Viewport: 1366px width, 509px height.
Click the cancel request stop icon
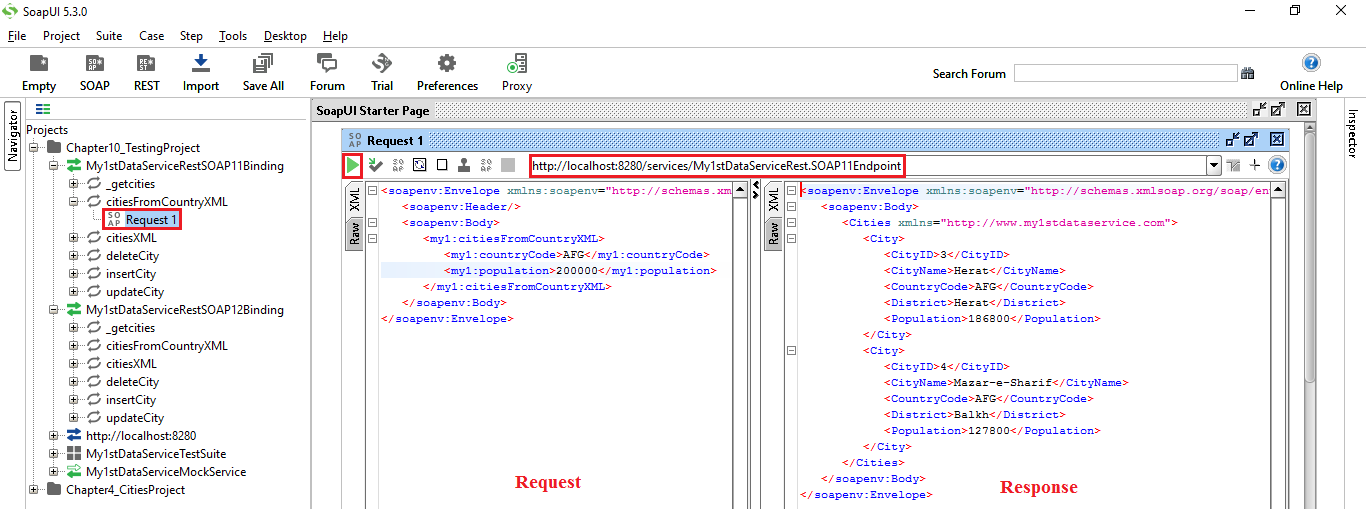(x=508, y=165)
